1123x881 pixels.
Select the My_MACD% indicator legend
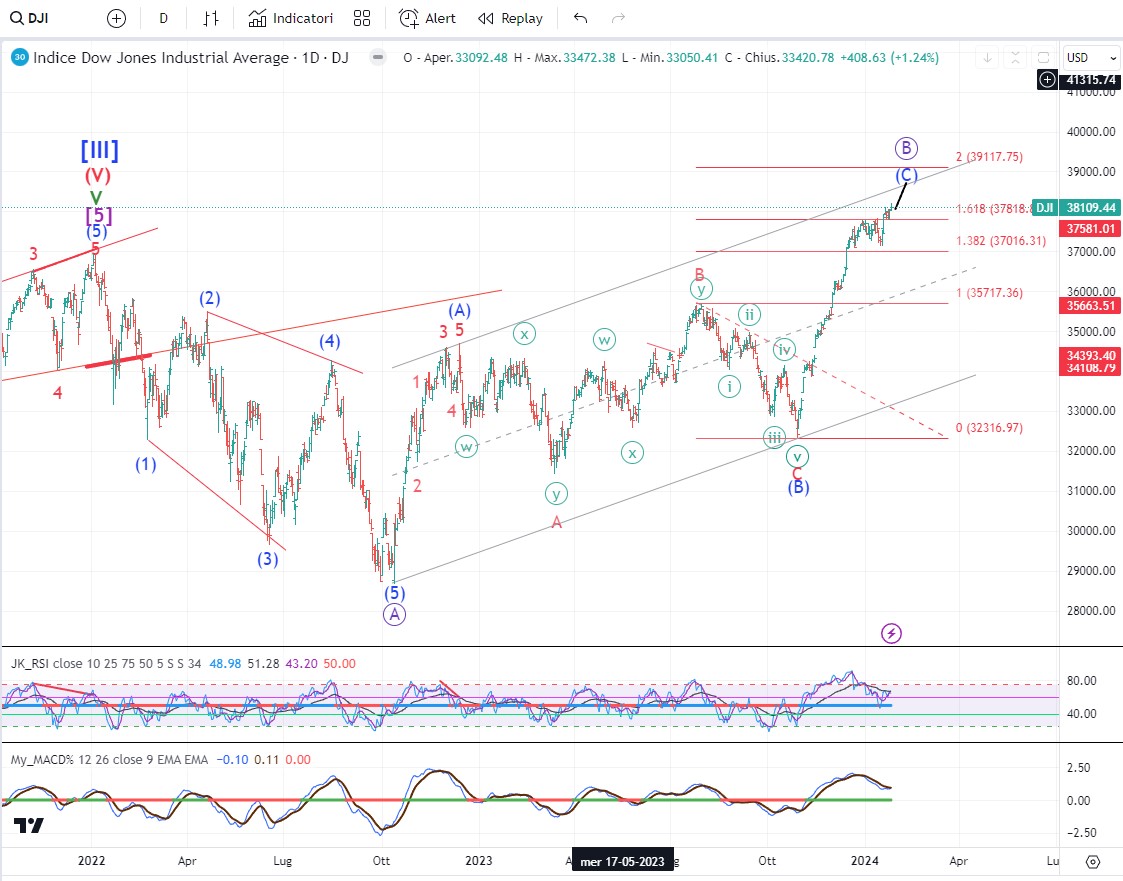pos(109,760)
